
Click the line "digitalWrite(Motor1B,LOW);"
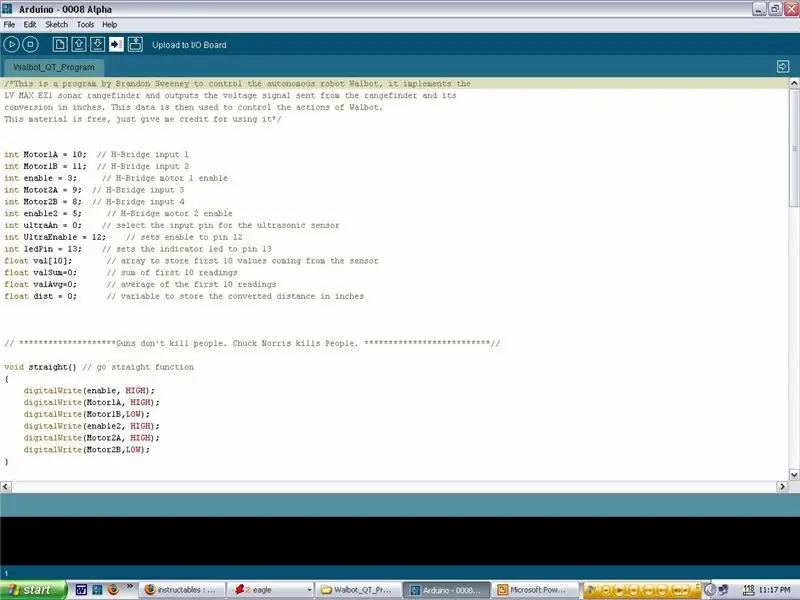coord(87,414)
